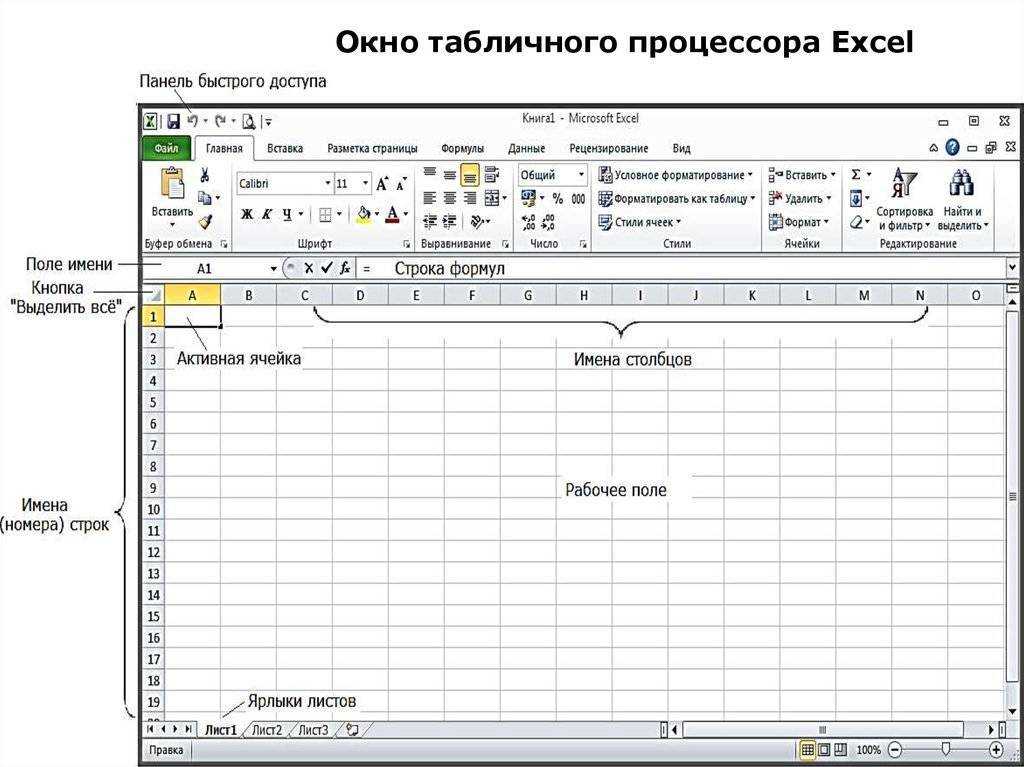Apply percent style with % icon

[x=558, y=199]
